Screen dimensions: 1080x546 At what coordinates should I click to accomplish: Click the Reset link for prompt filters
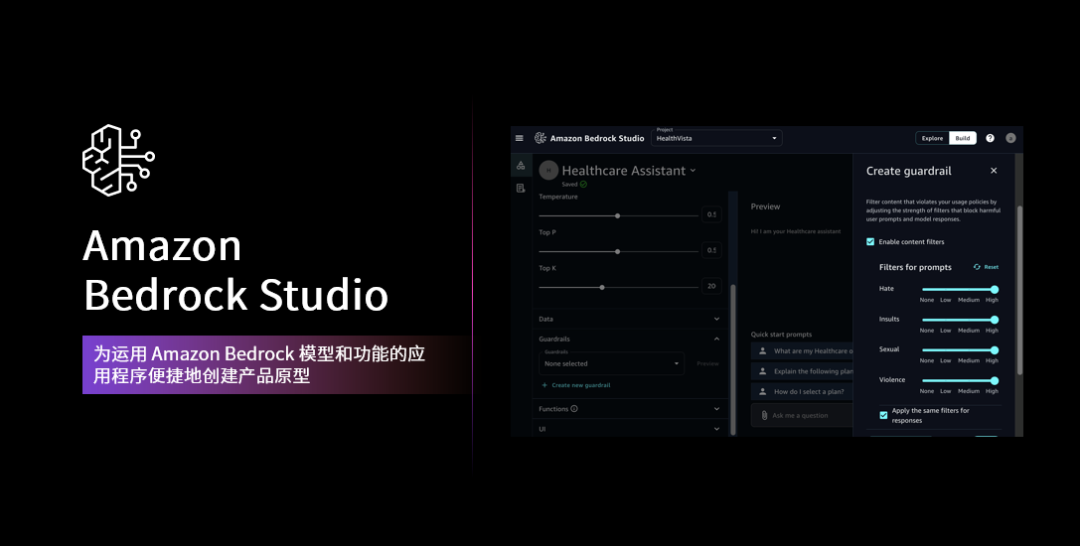(x=991, y=267)
